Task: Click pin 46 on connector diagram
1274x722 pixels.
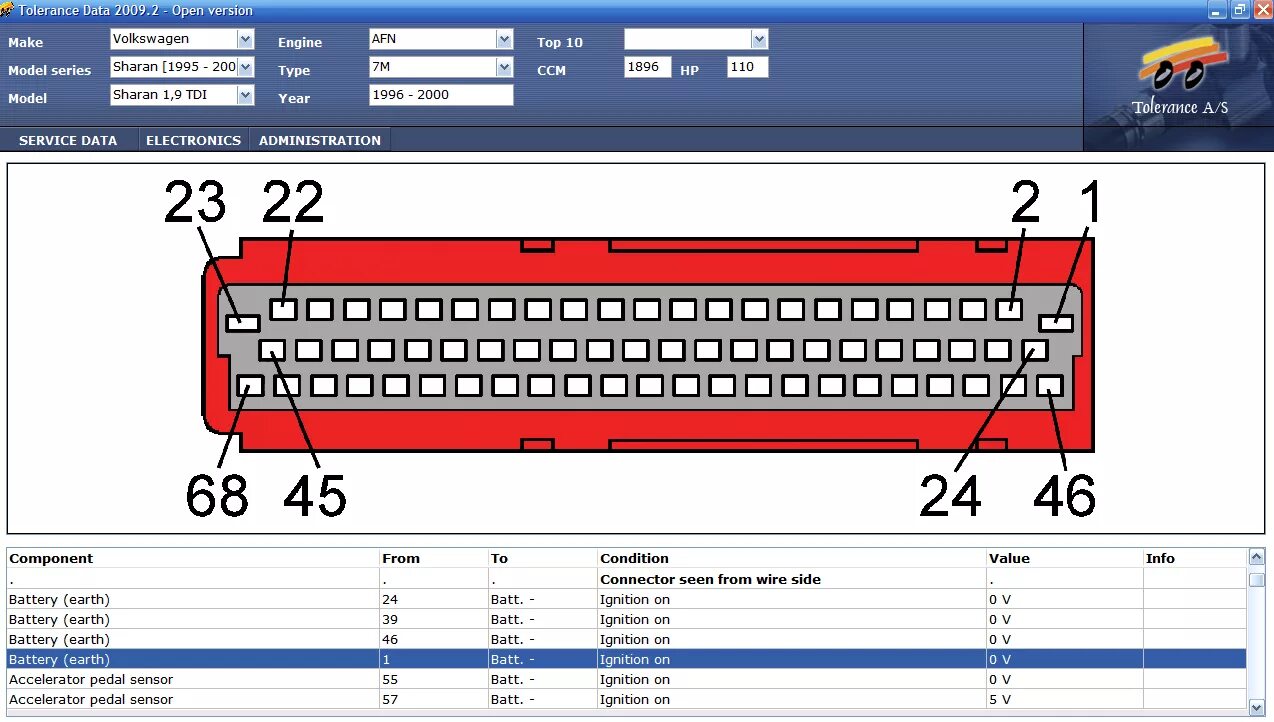Action: 1050,385
